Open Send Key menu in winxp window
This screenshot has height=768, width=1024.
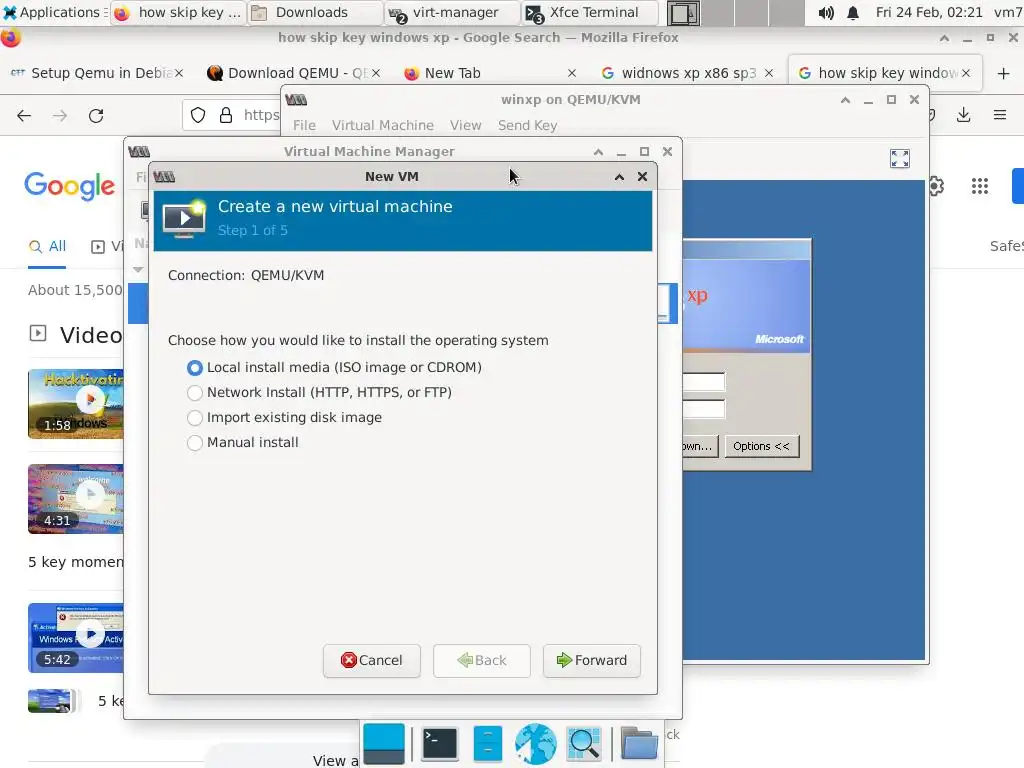[528, 125]
